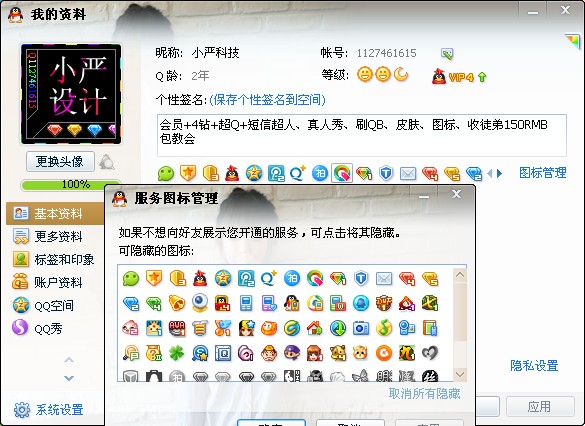Viewport: 585px width, 426px height.
Task: Click the green diamond 4 icon in the manager grid
Action: click(154, 303)
